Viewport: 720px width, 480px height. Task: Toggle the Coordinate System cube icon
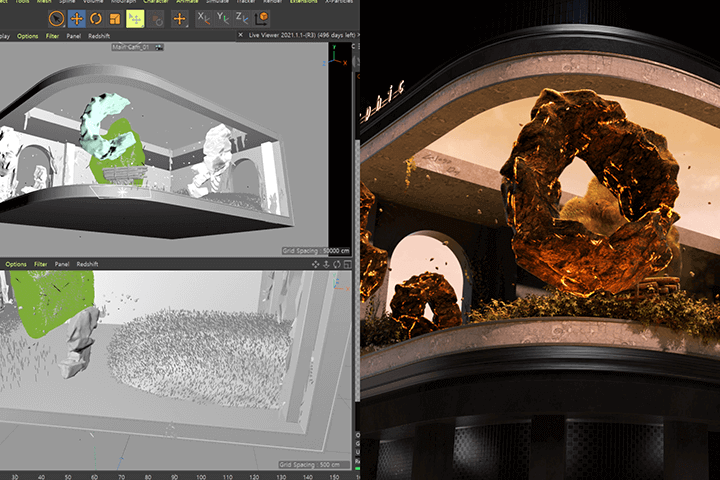pyautogui.click(x=263, y=18)
